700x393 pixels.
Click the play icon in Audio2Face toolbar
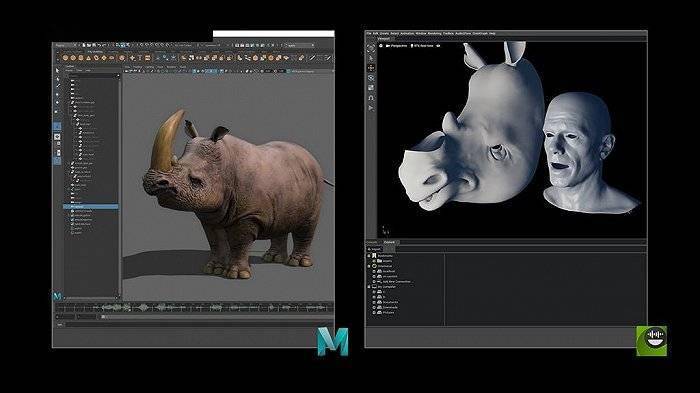click(x=371, y=108)
